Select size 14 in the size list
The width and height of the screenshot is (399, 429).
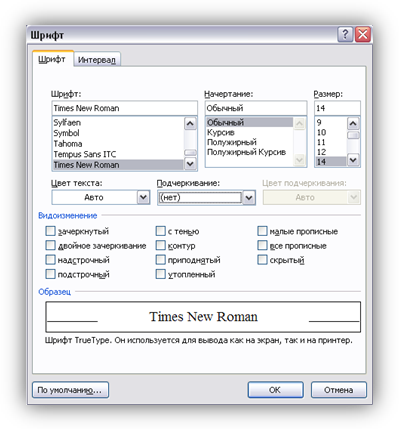[x=330, y=162]
